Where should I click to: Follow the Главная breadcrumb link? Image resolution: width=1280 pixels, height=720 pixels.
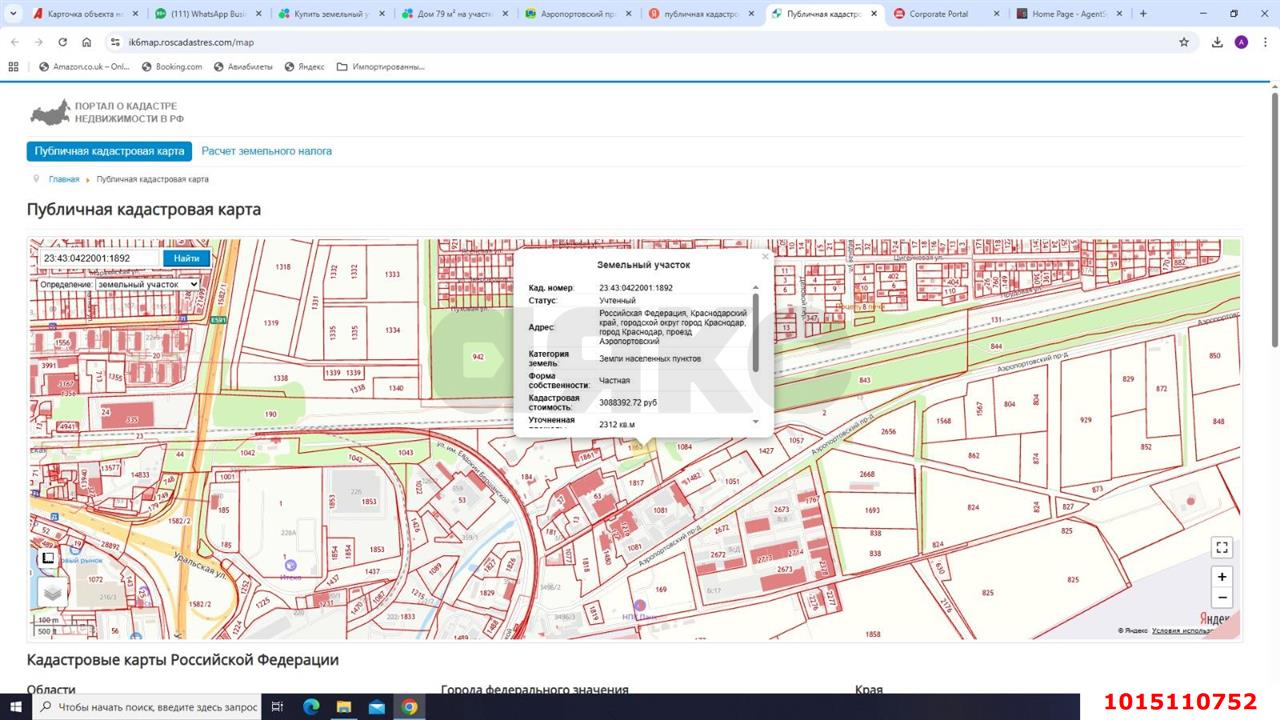point(64,179)
